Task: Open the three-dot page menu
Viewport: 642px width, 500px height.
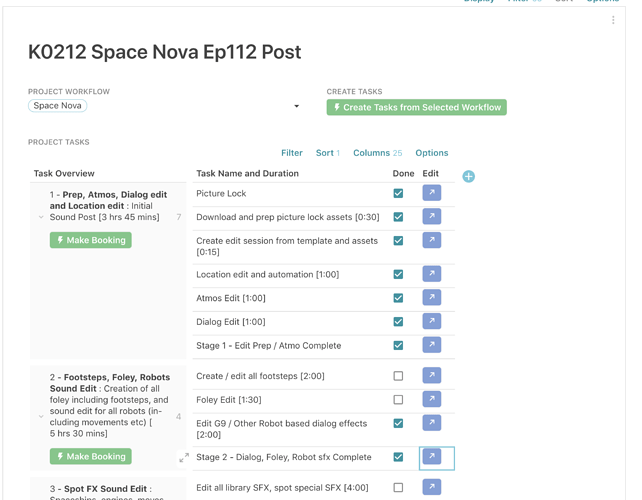Action: coord(613,20)
